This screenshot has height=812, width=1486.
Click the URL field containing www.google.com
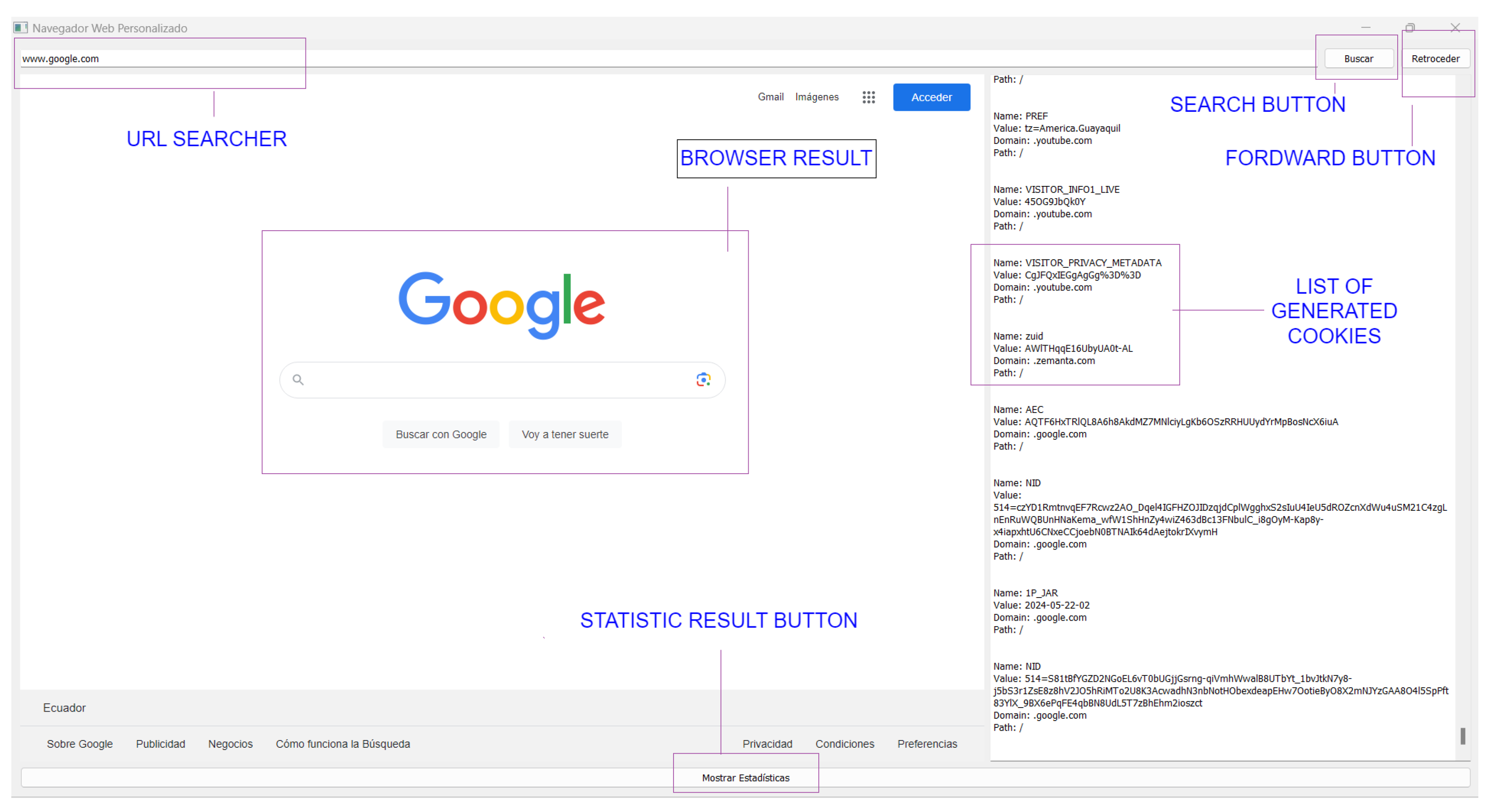669,59
